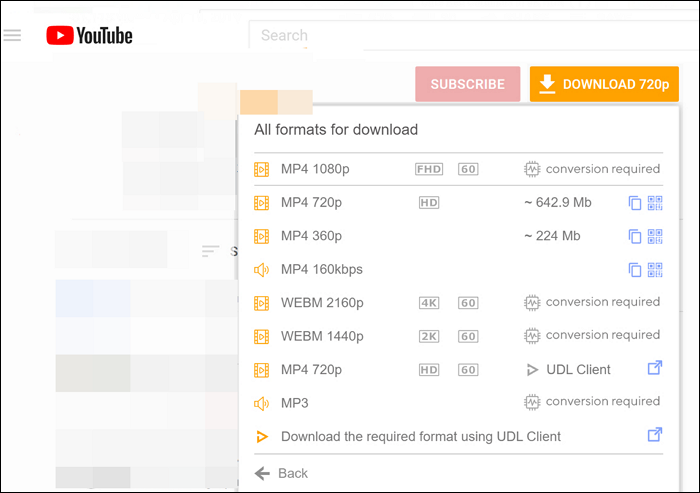Click orange play icon for UDL Client download

[262, 437]
